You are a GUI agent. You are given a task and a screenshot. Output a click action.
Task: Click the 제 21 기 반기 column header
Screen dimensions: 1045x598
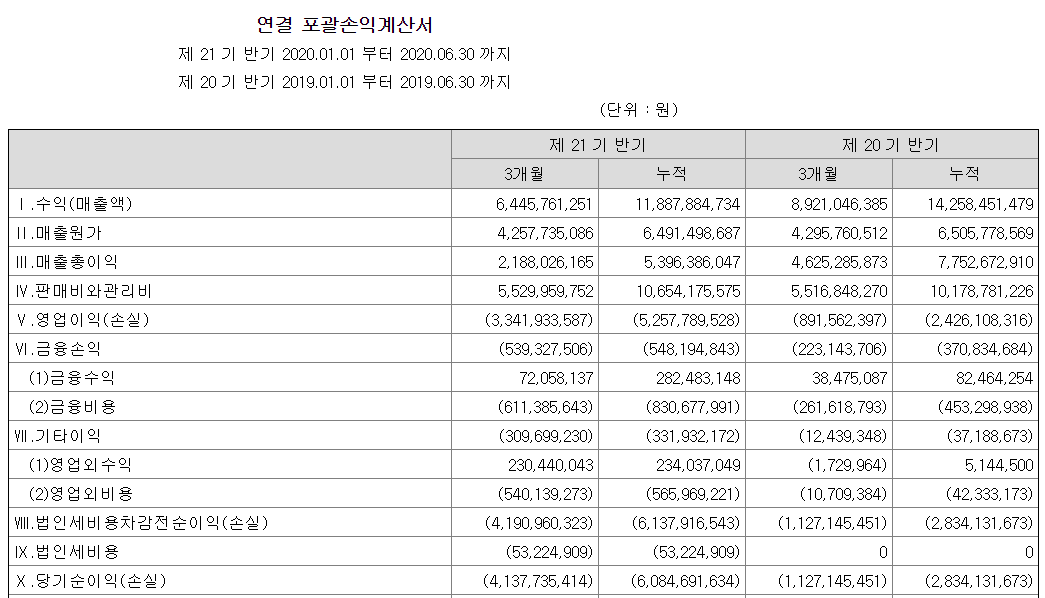pos(598,145)
